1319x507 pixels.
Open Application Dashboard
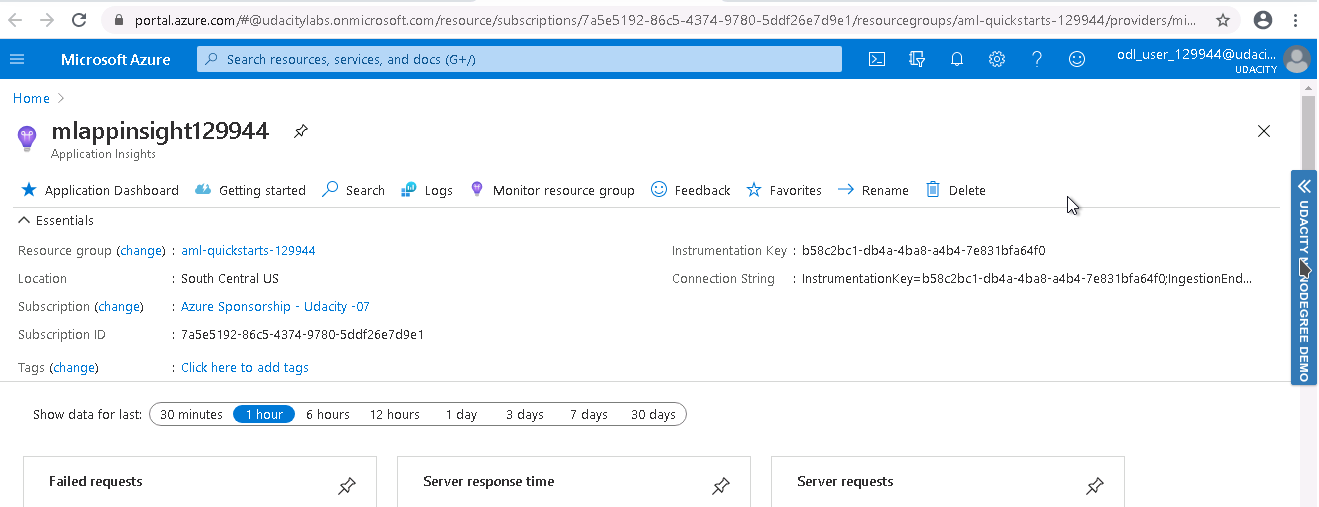(x=100, y=190)
